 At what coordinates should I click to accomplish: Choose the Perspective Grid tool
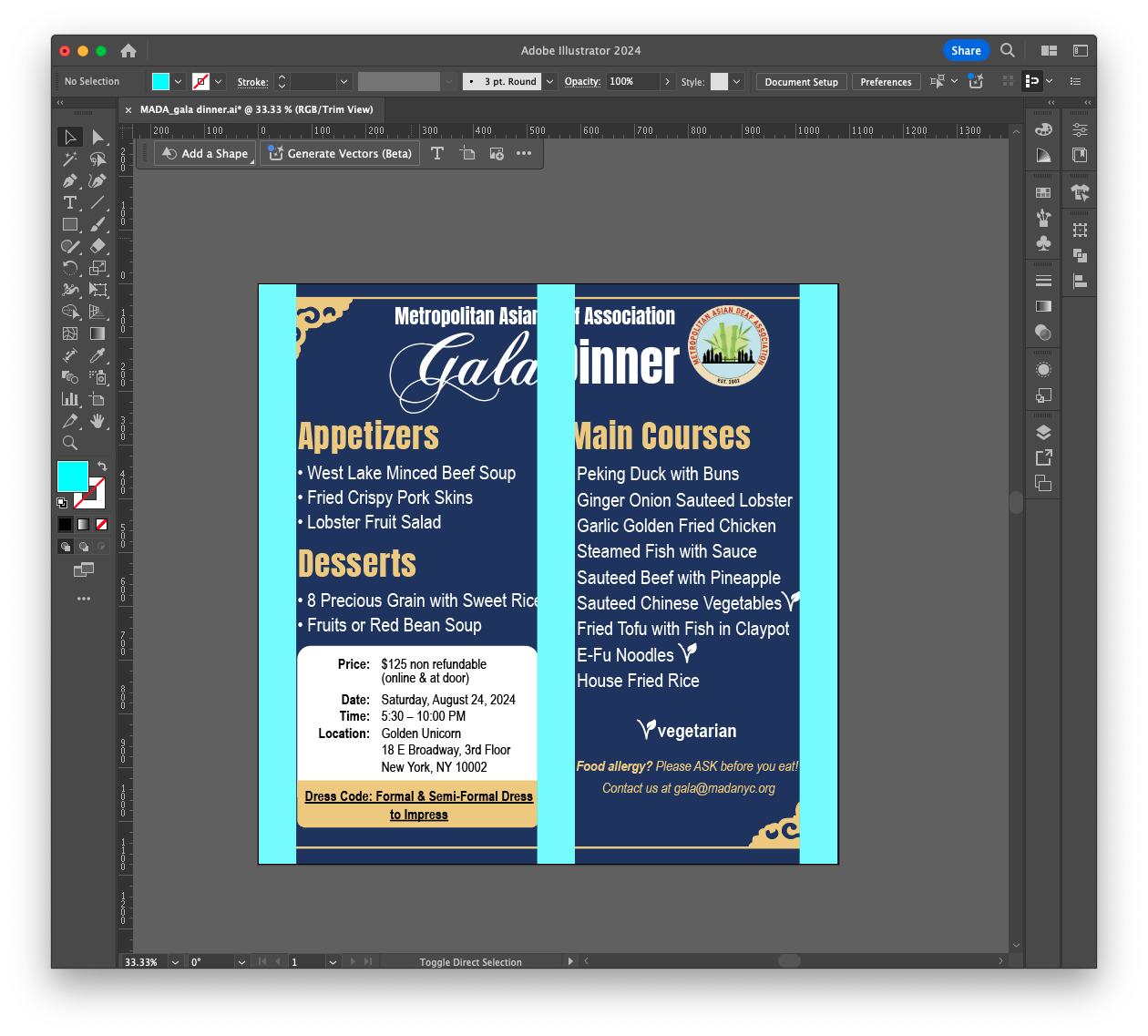coord(97,312)
